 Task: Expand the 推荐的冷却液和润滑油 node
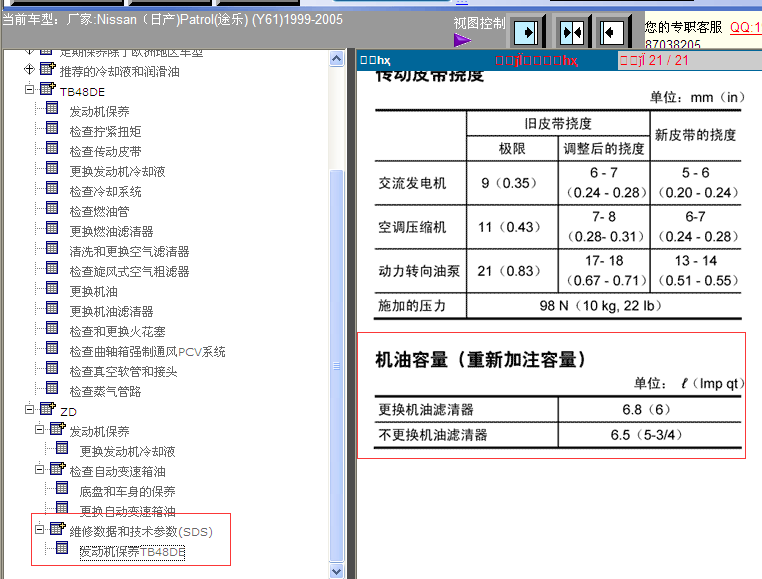tap(30, 69)
